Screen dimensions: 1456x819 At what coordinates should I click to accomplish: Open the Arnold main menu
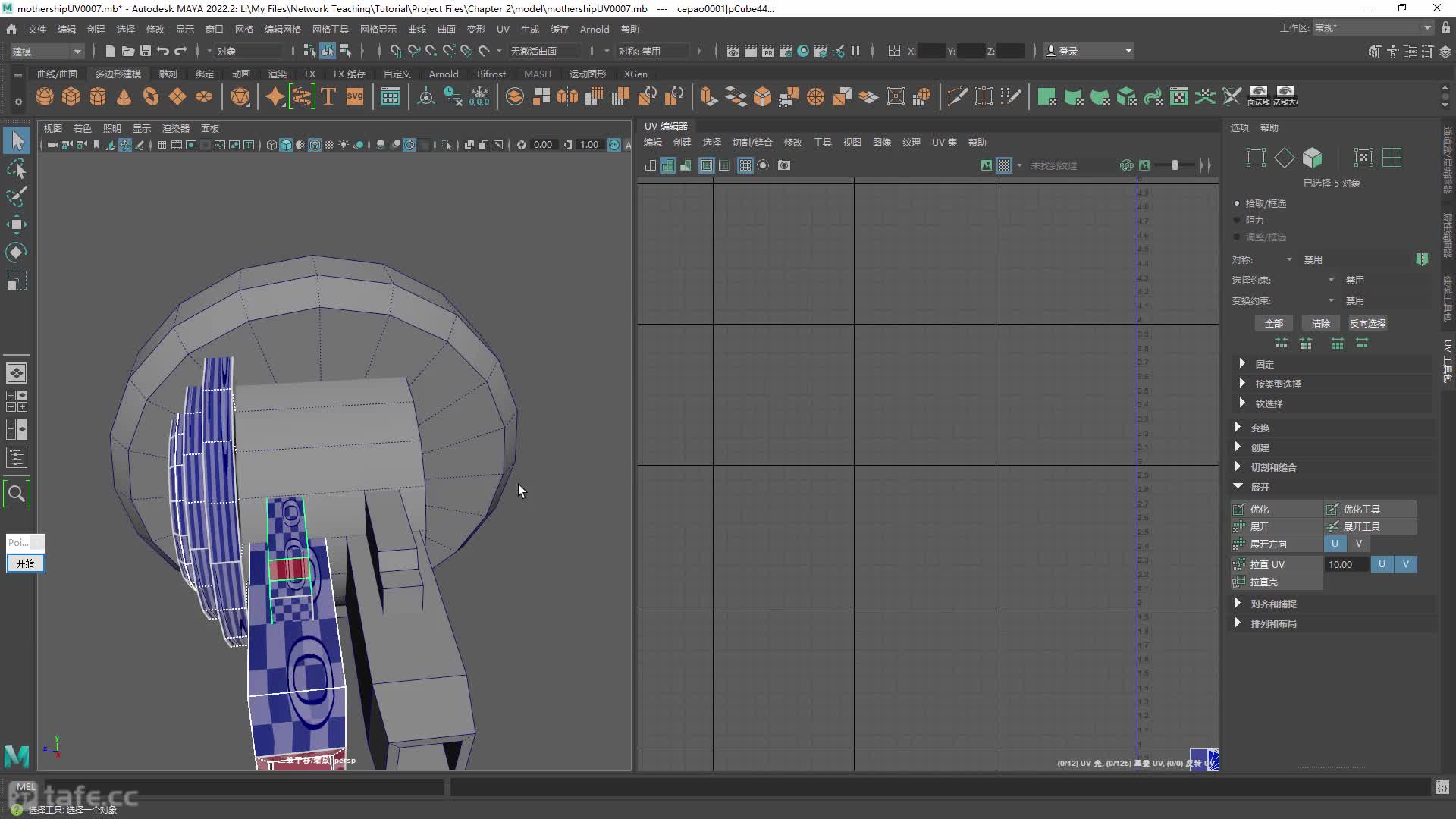coord(595,29)
